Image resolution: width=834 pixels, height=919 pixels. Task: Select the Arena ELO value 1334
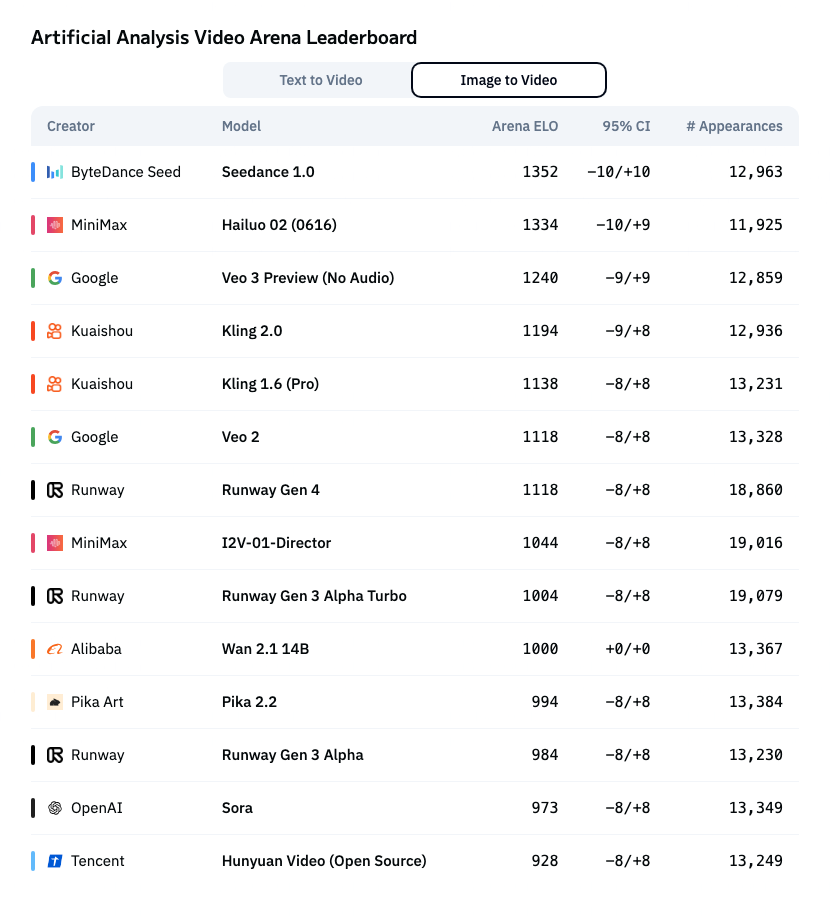[x=540, y=225]
